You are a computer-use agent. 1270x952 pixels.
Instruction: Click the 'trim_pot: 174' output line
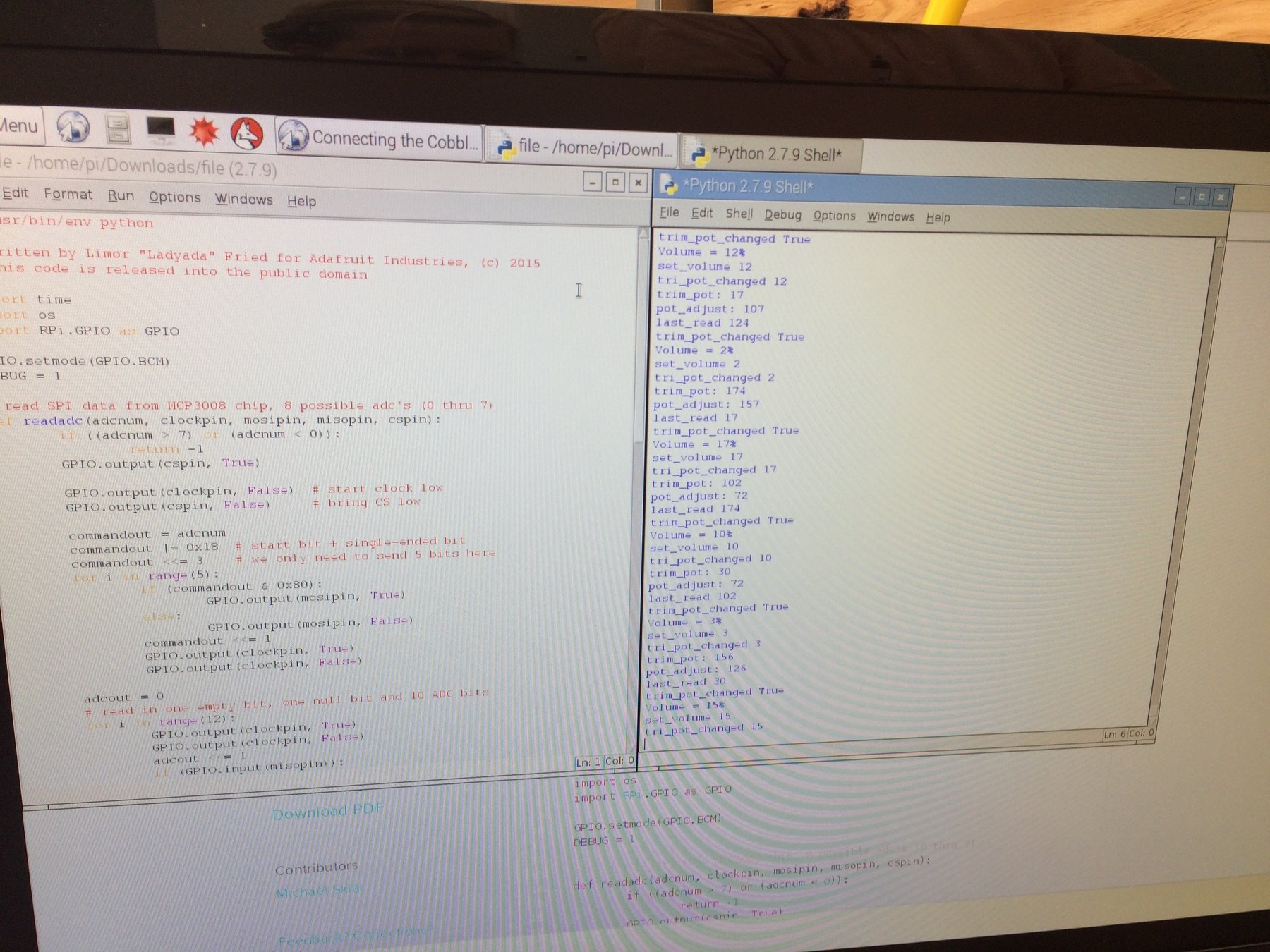(x=699, y=391)
